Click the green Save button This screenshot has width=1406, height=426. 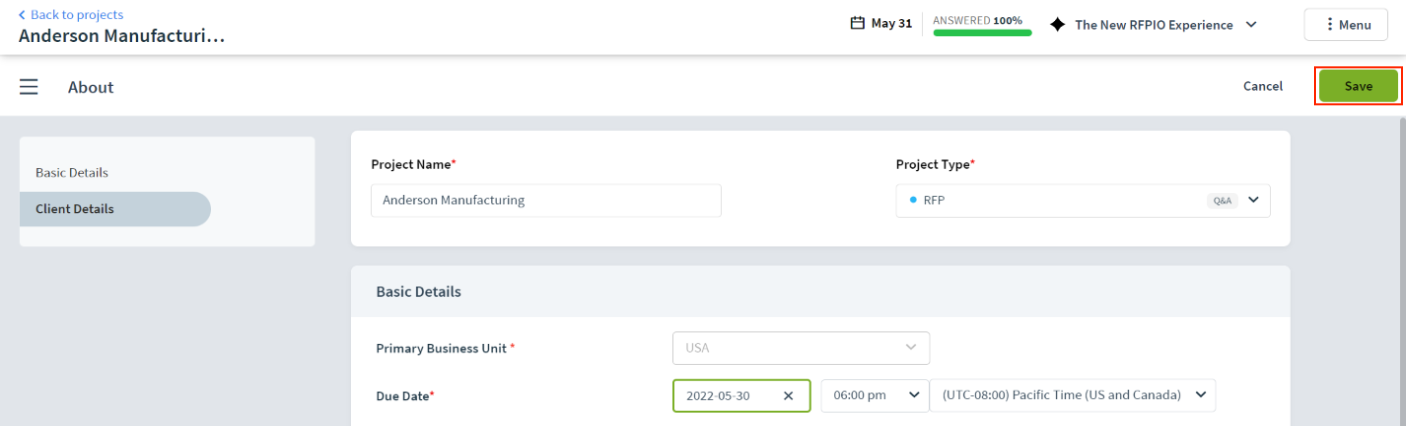(1358, 86)
